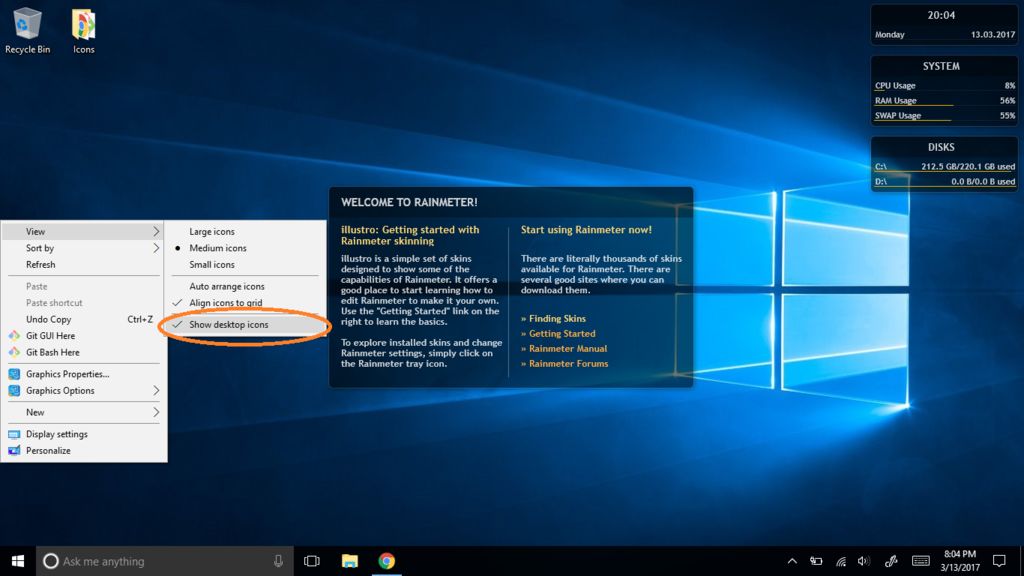Open Google Chrome from the taskbar

click(x=386, y=561)
